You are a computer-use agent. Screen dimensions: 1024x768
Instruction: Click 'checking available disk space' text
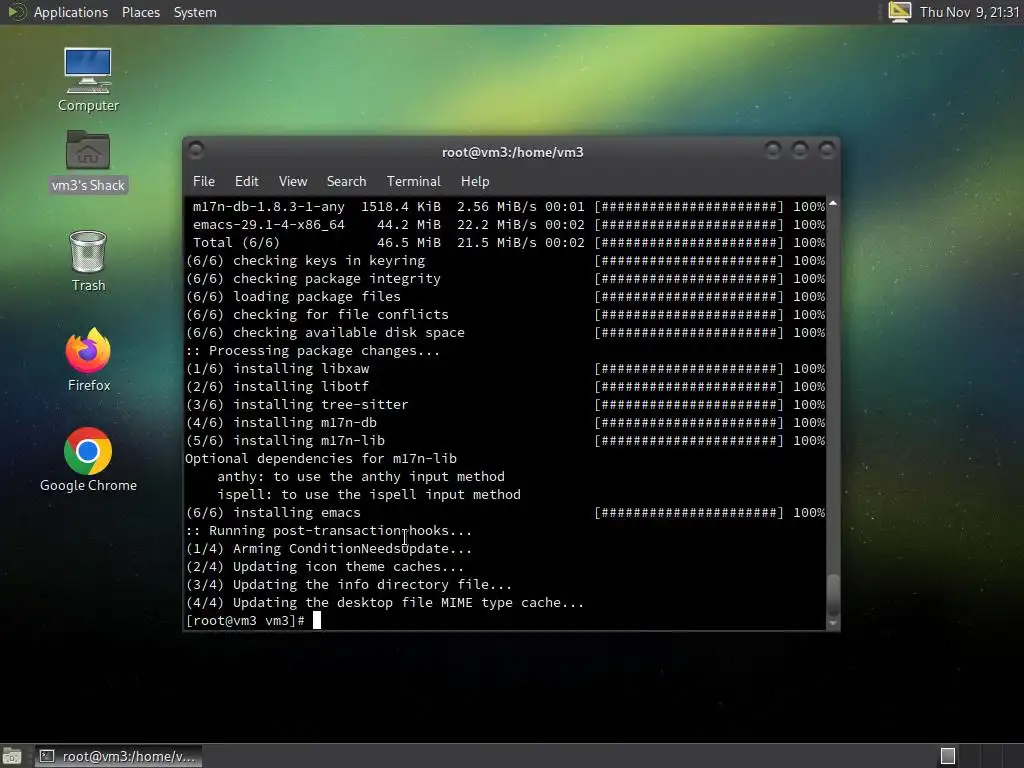pos(349,332)
